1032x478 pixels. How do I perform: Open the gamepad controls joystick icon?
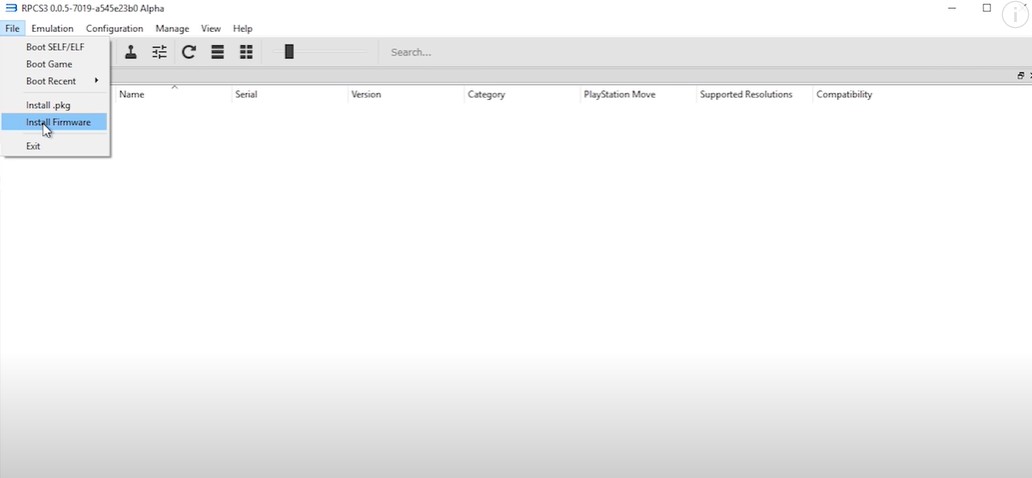(x=131, y=52)
